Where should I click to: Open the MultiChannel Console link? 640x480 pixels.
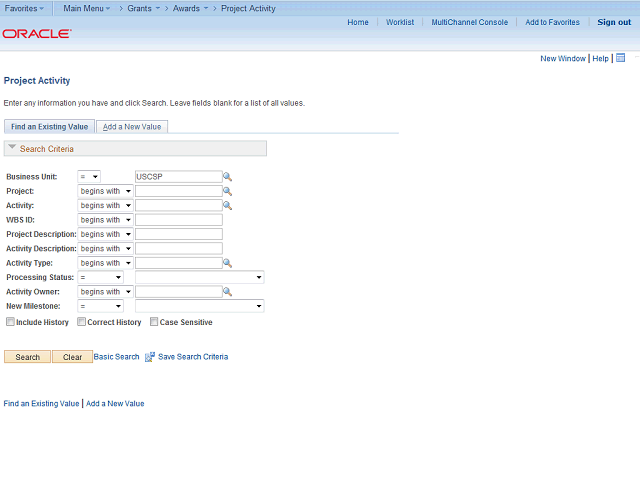[470, 22]
